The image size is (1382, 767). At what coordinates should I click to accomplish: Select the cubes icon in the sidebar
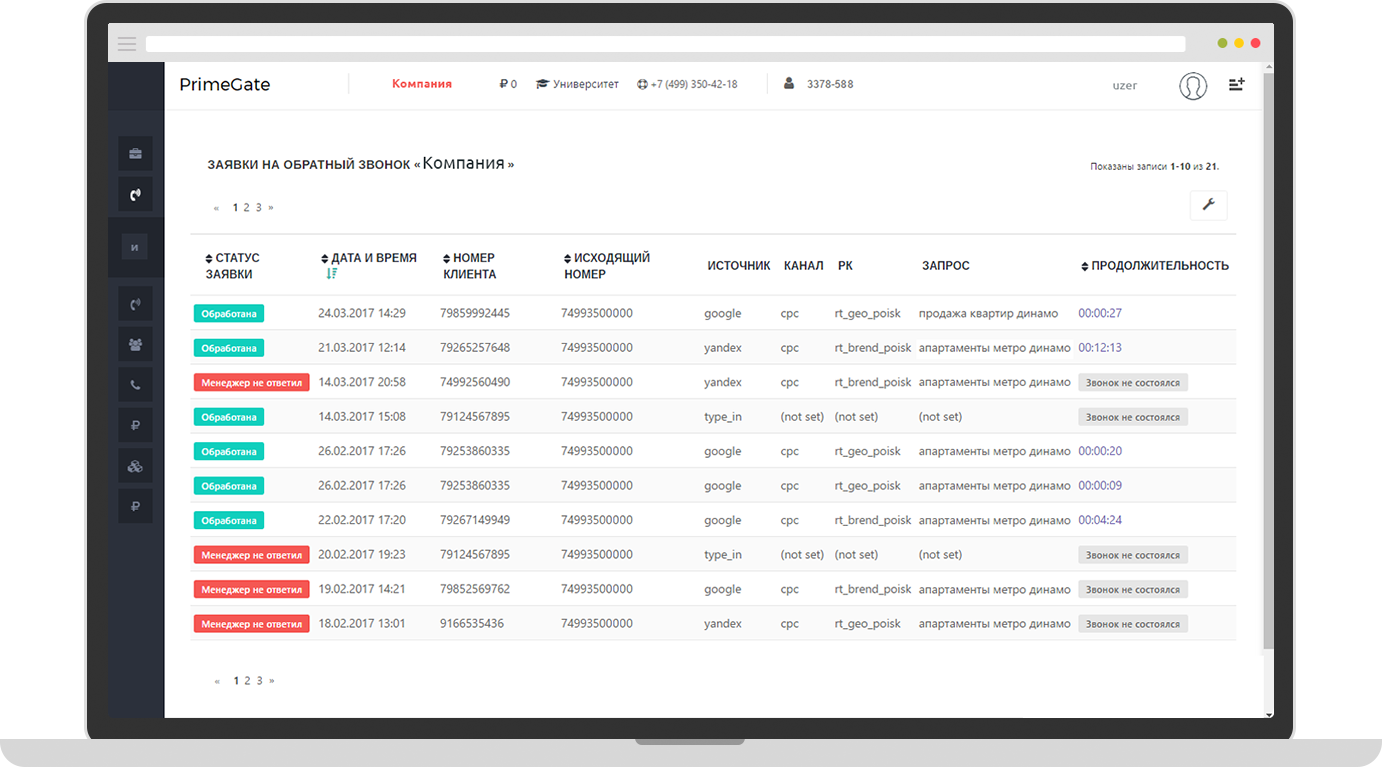tap(135, 466)
